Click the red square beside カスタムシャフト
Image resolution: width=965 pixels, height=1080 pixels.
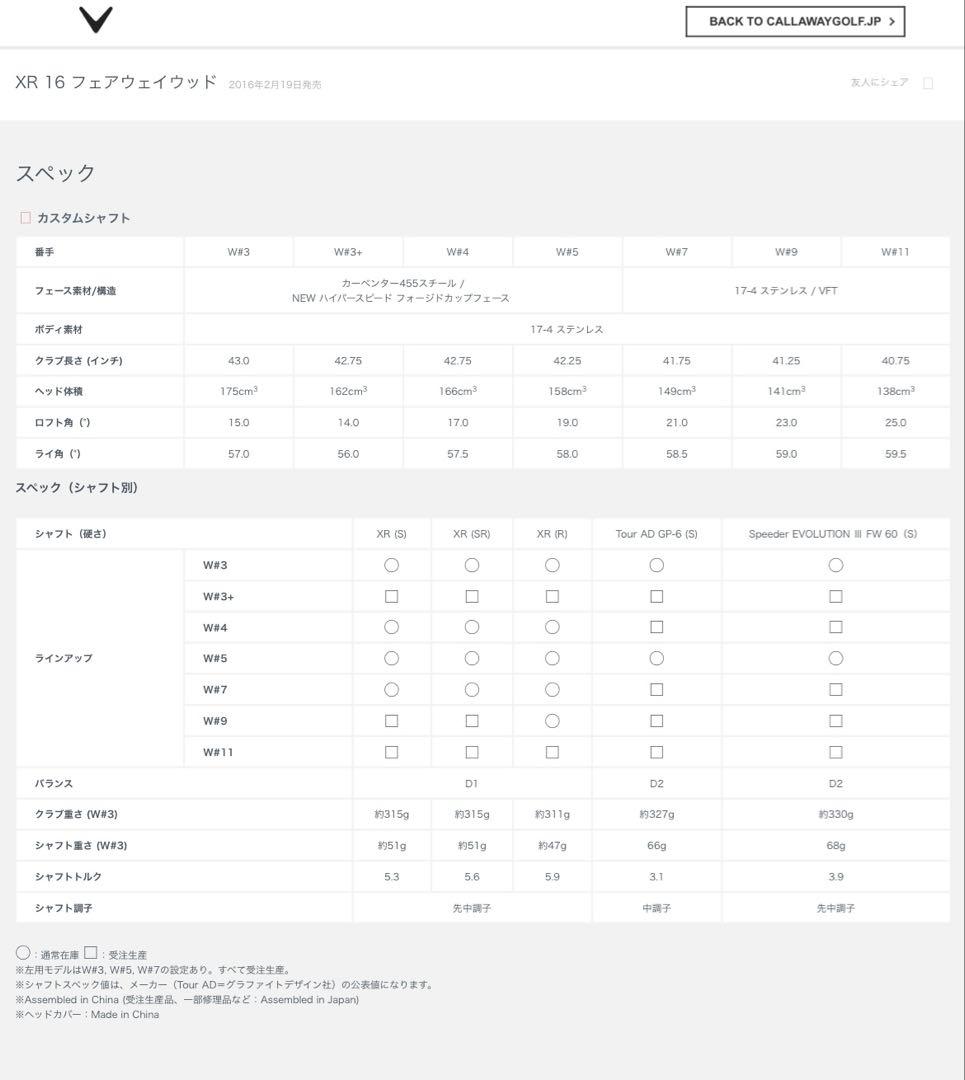click(25, 217)
